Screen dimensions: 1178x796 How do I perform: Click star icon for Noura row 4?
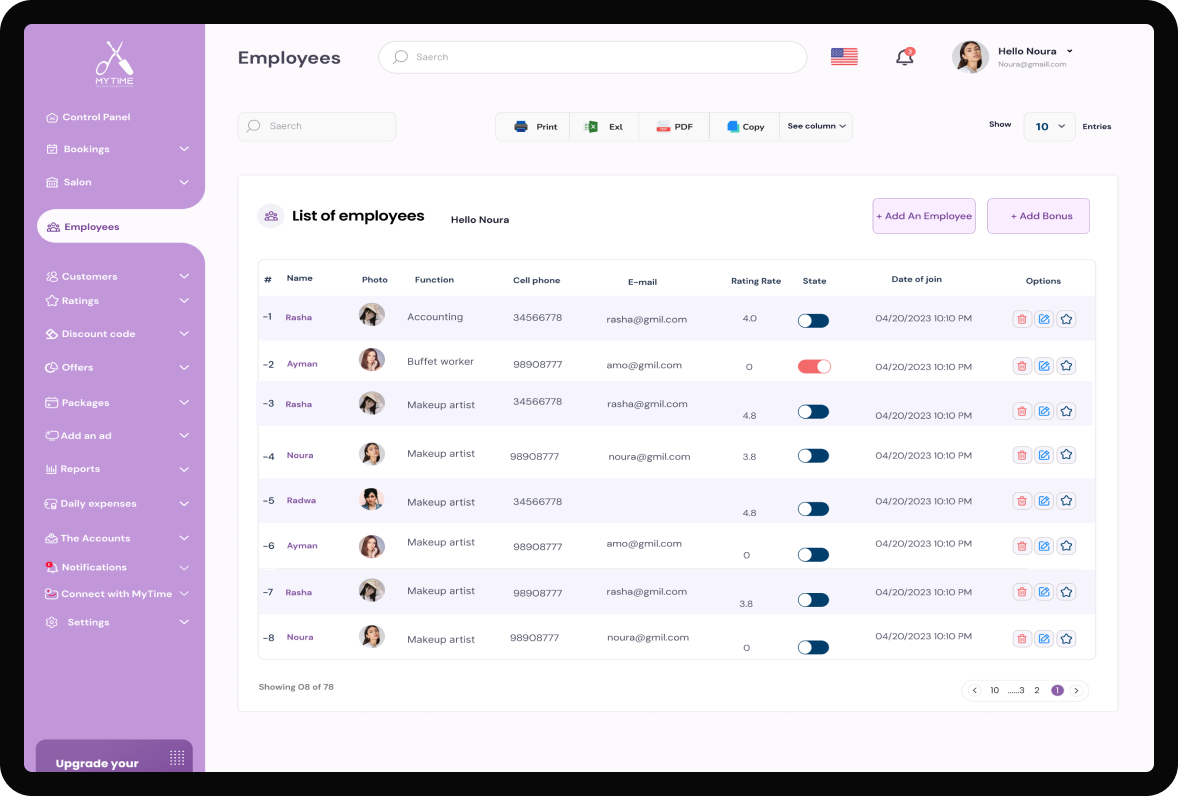tap(1066, 455)
